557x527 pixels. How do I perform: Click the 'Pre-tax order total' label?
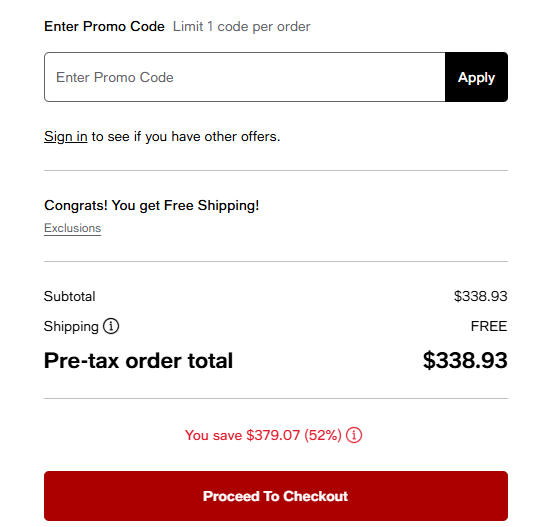138,361
